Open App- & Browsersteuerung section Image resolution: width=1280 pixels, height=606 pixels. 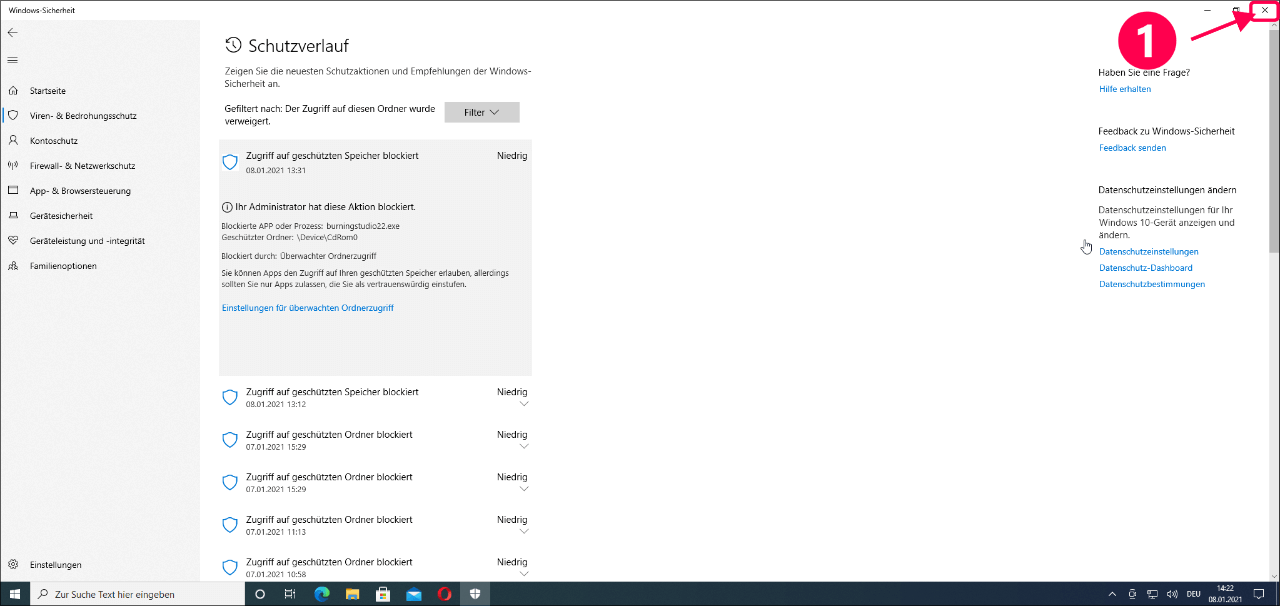click(80, 190)
